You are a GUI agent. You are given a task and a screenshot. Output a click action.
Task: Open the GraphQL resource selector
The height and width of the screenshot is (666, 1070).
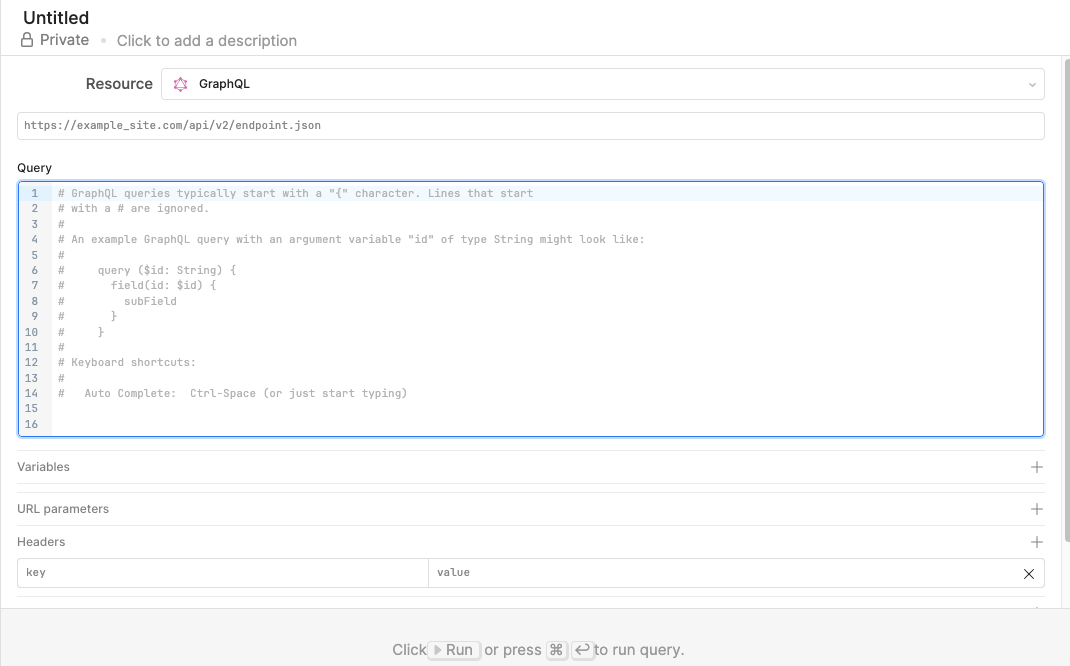click(x=603, y=84)
